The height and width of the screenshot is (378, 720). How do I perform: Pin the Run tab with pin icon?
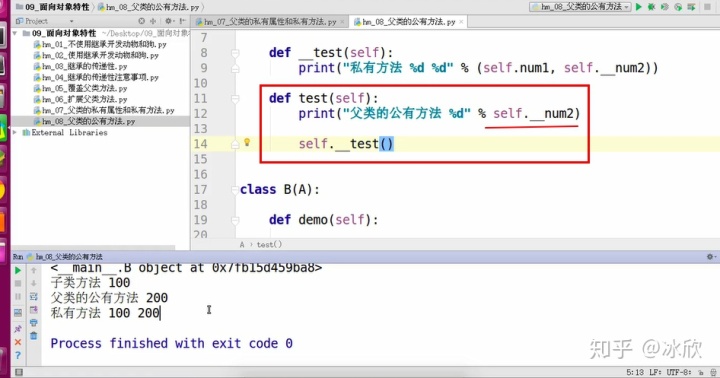pos(18,329)
